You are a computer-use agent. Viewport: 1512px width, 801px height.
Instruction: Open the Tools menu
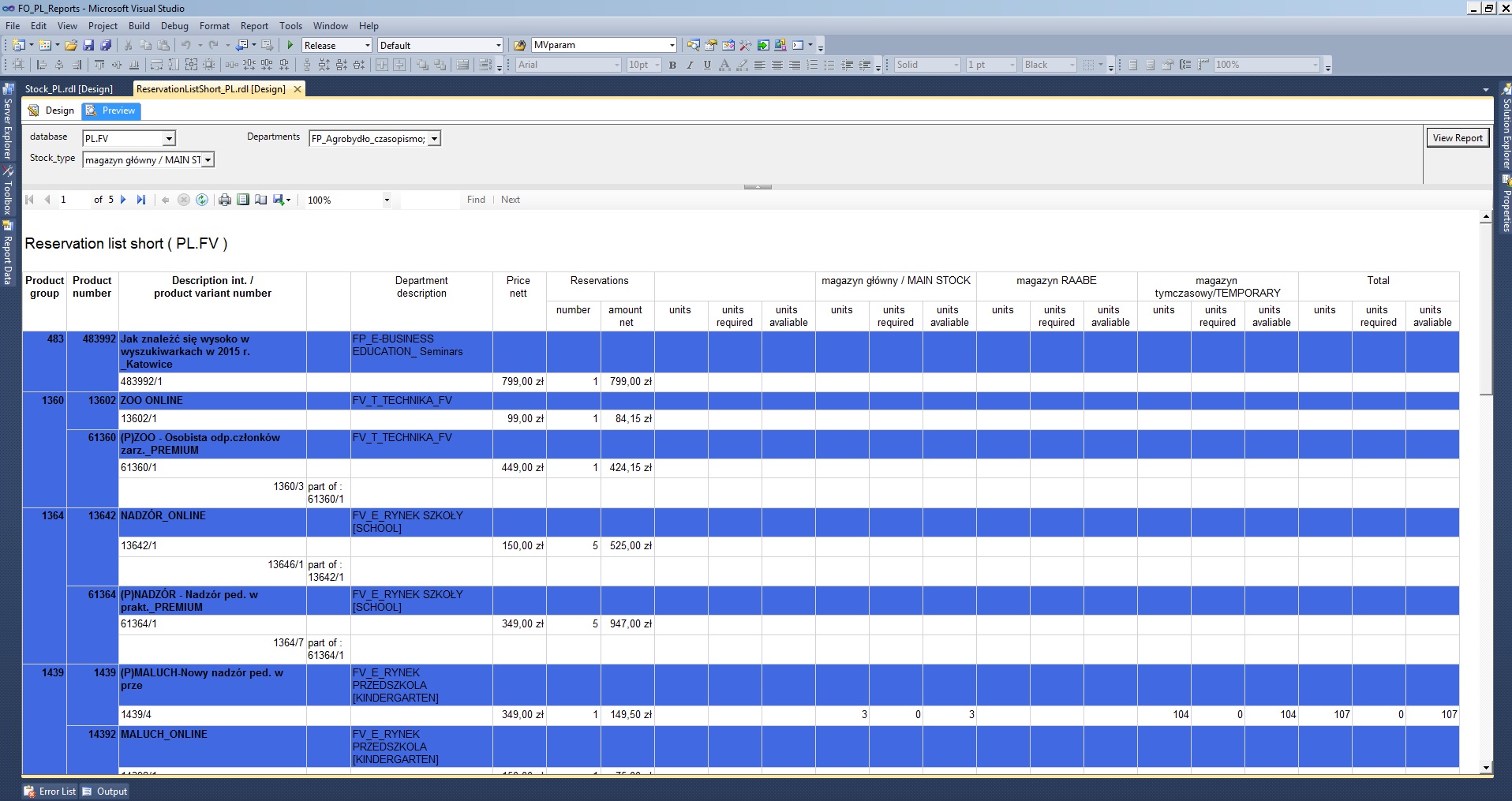pos(290,26)
